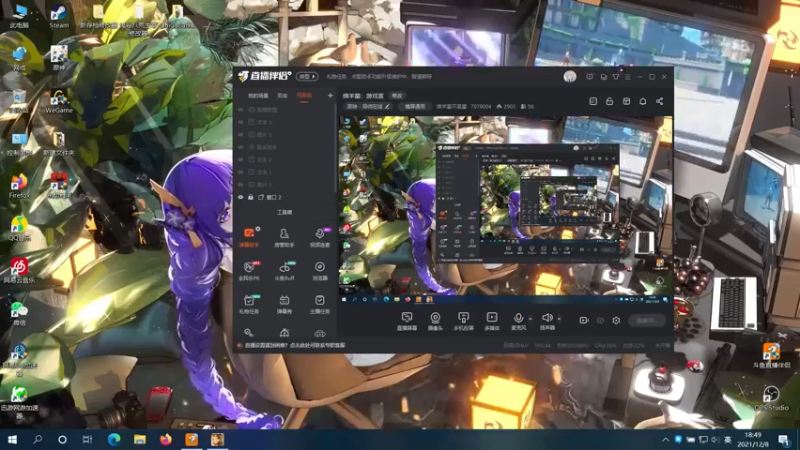This screenshot has width=800, height=450.
Task: Open the stream settings gear icon
Action: click(616, 320)
